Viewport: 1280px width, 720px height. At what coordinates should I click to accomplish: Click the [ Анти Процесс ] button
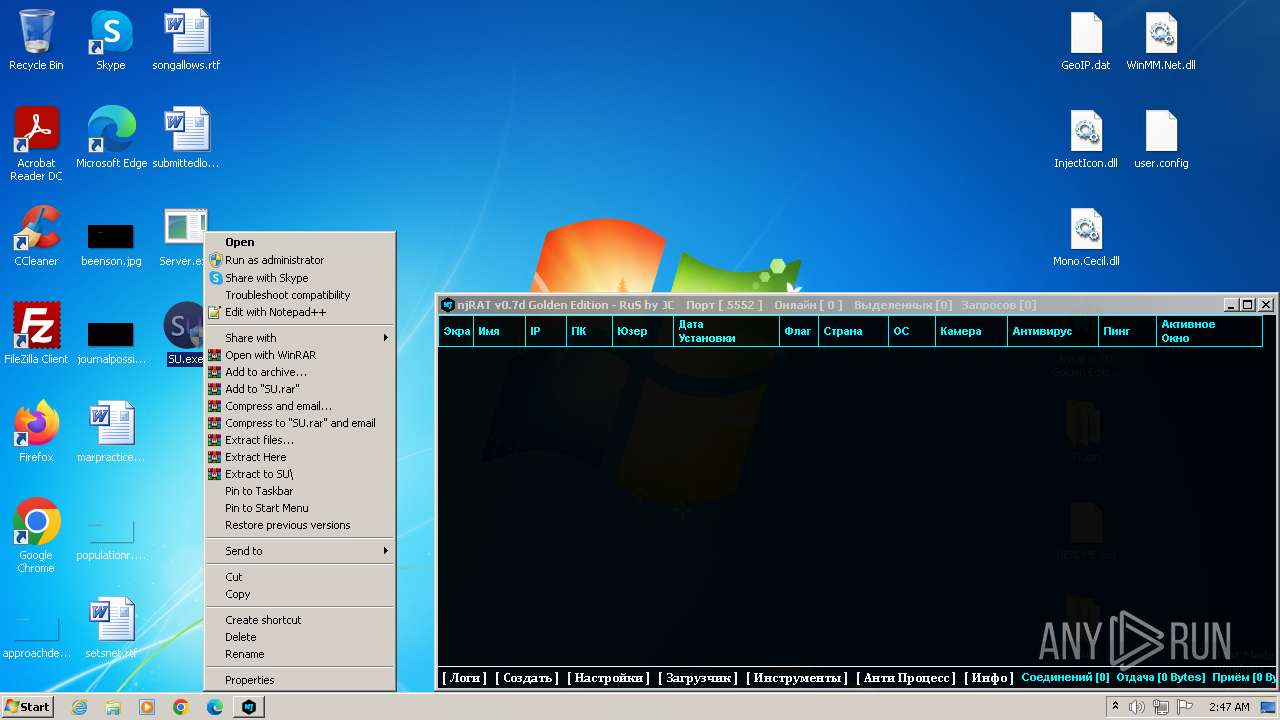(x=906, y=678)
